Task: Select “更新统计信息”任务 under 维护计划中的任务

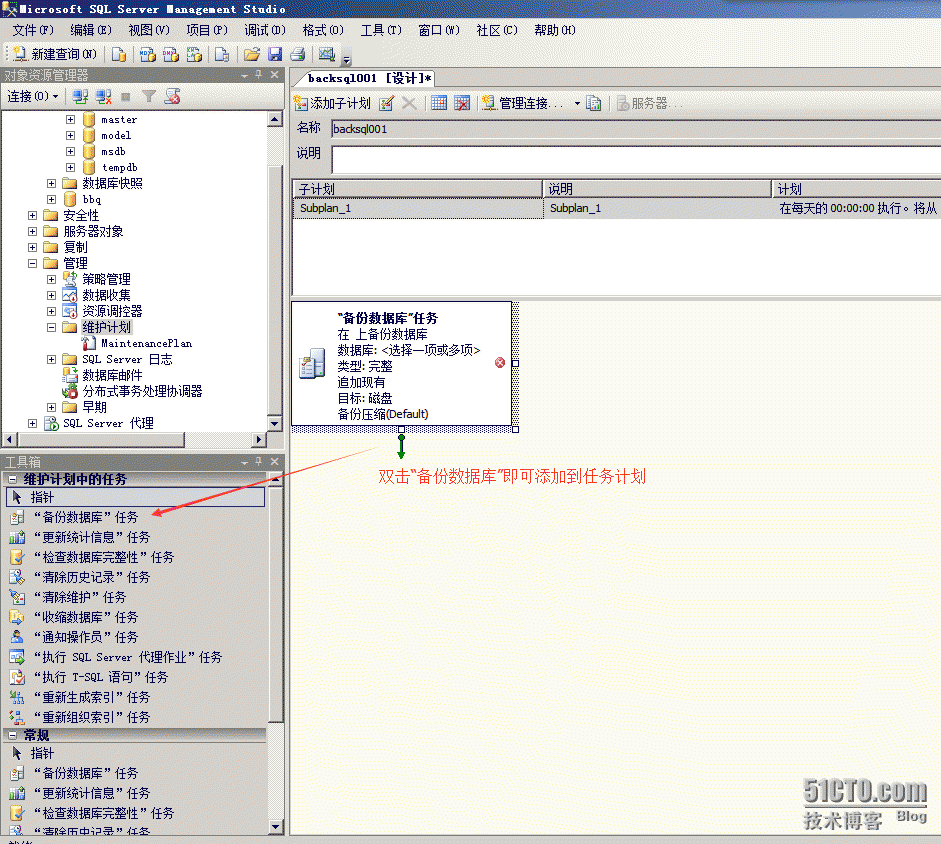Action: tap(92, 537)
